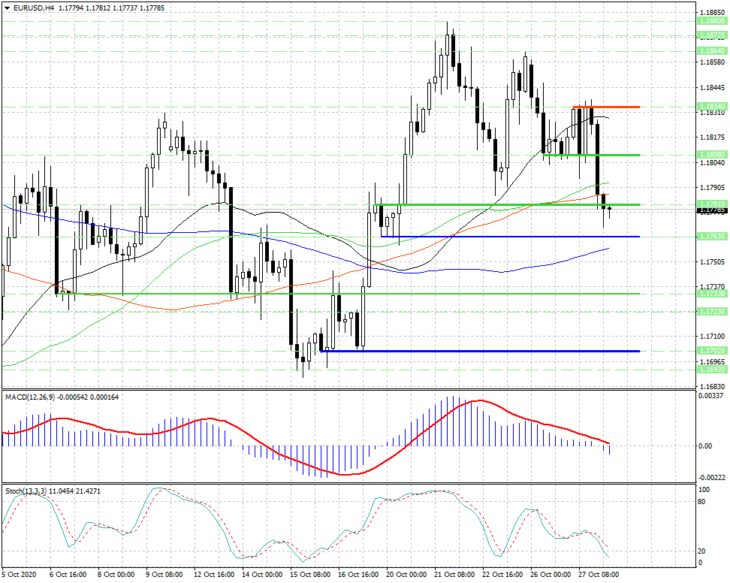This screenshot has width=730, height=583.
Task: Select the 1.18340 green price level label
Action: (713, 107)
